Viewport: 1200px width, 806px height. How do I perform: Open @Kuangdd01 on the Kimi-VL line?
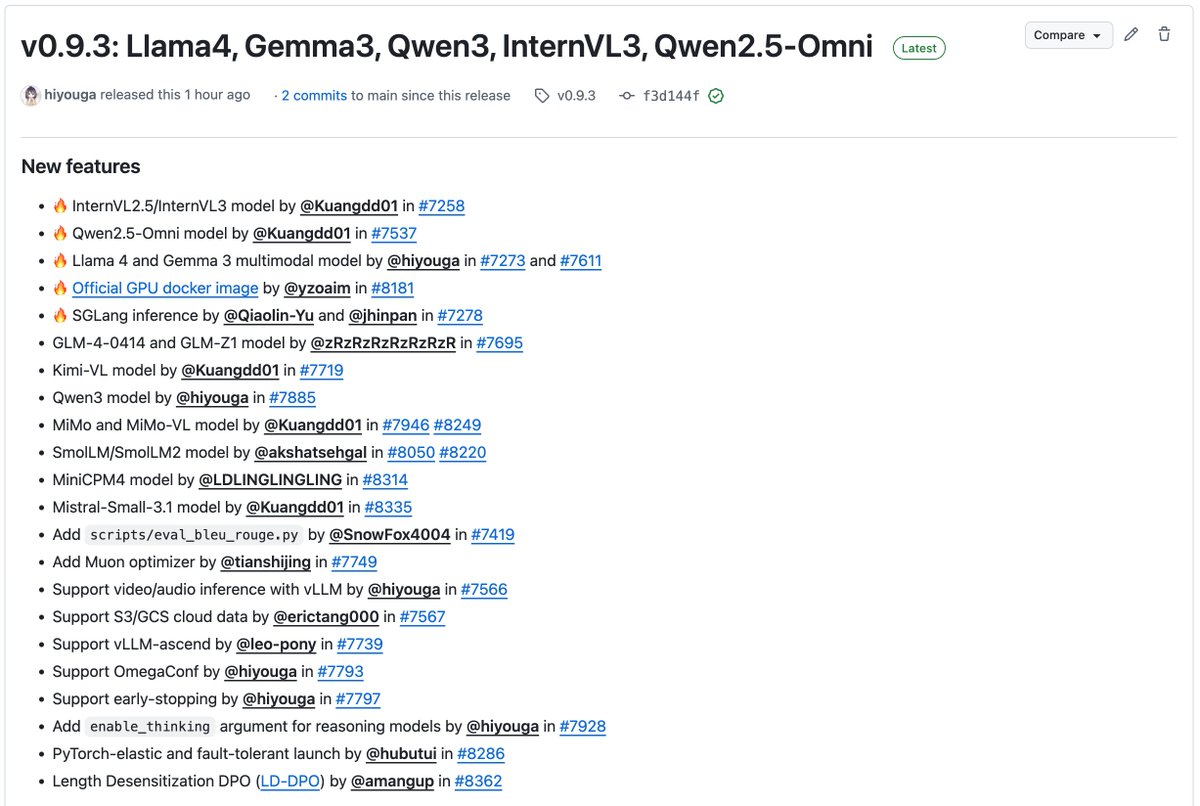point(230,370)
